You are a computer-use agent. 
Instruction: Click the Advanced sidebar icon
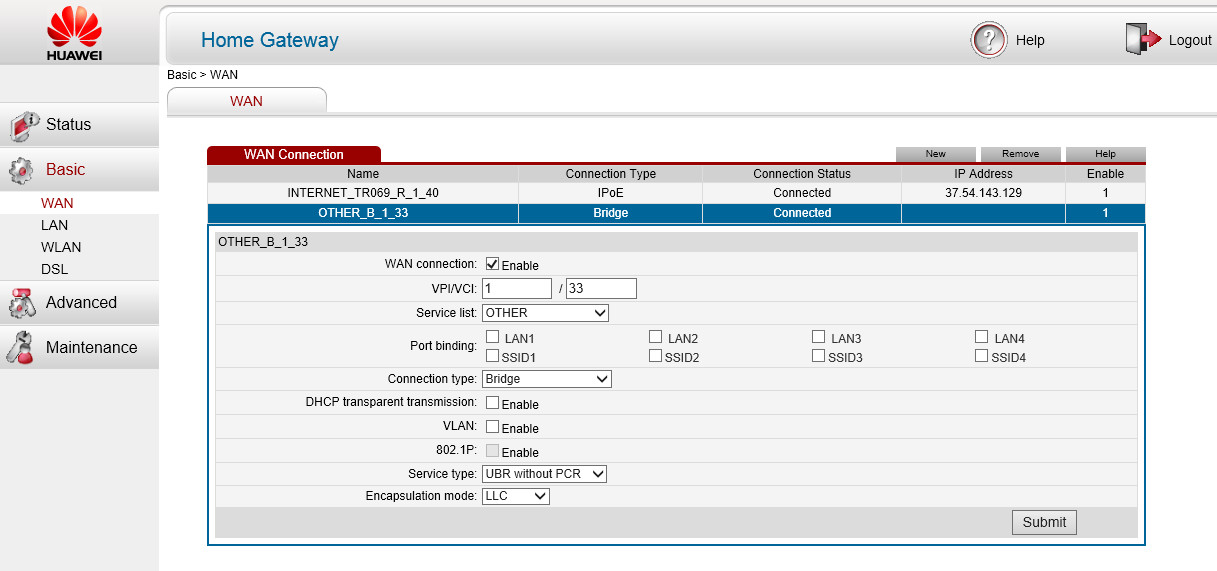[x=22, y=303]
